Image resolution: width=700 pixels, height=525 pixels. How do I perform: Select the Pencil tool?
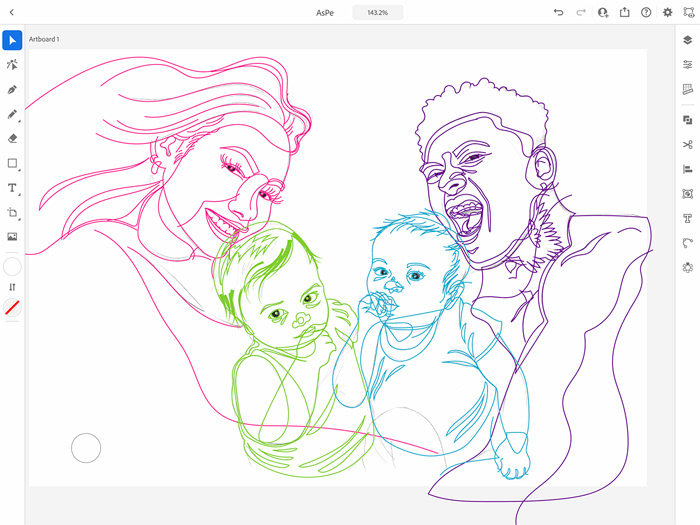(12, 114)
